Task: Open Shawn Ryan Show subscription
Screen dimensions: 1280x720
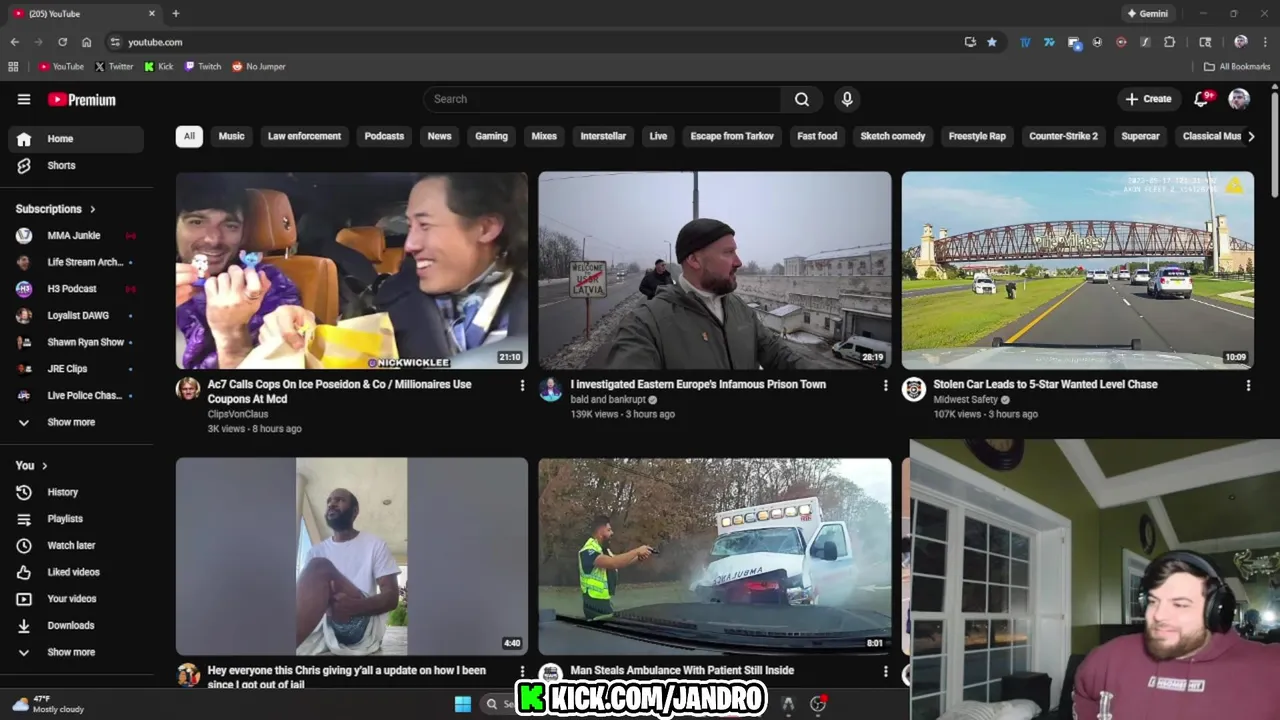Action: (76, 342)
